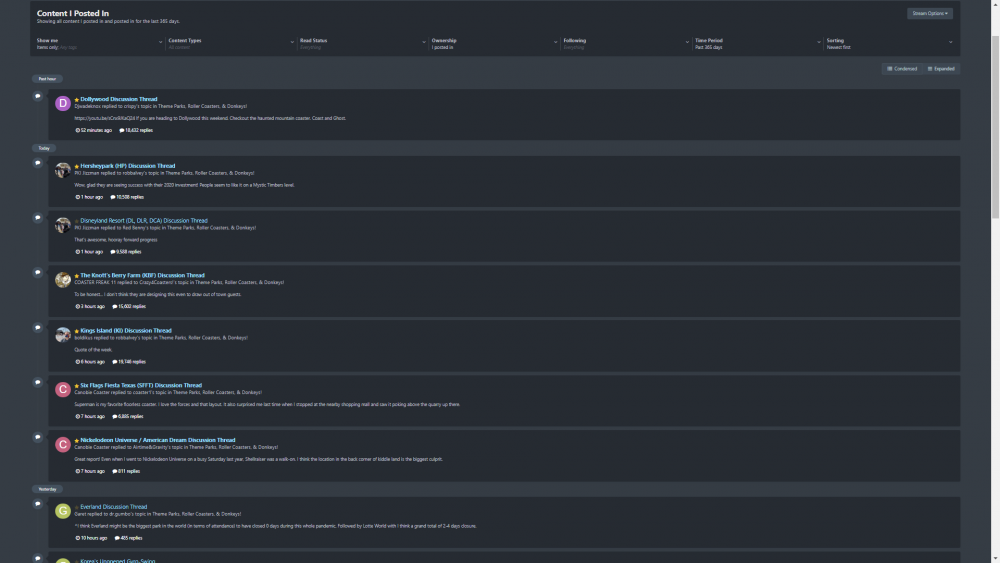The image size is (1000, 563).
Task: Click the Canobie Coaster avatar on Six Flags post
Action: 63,390
